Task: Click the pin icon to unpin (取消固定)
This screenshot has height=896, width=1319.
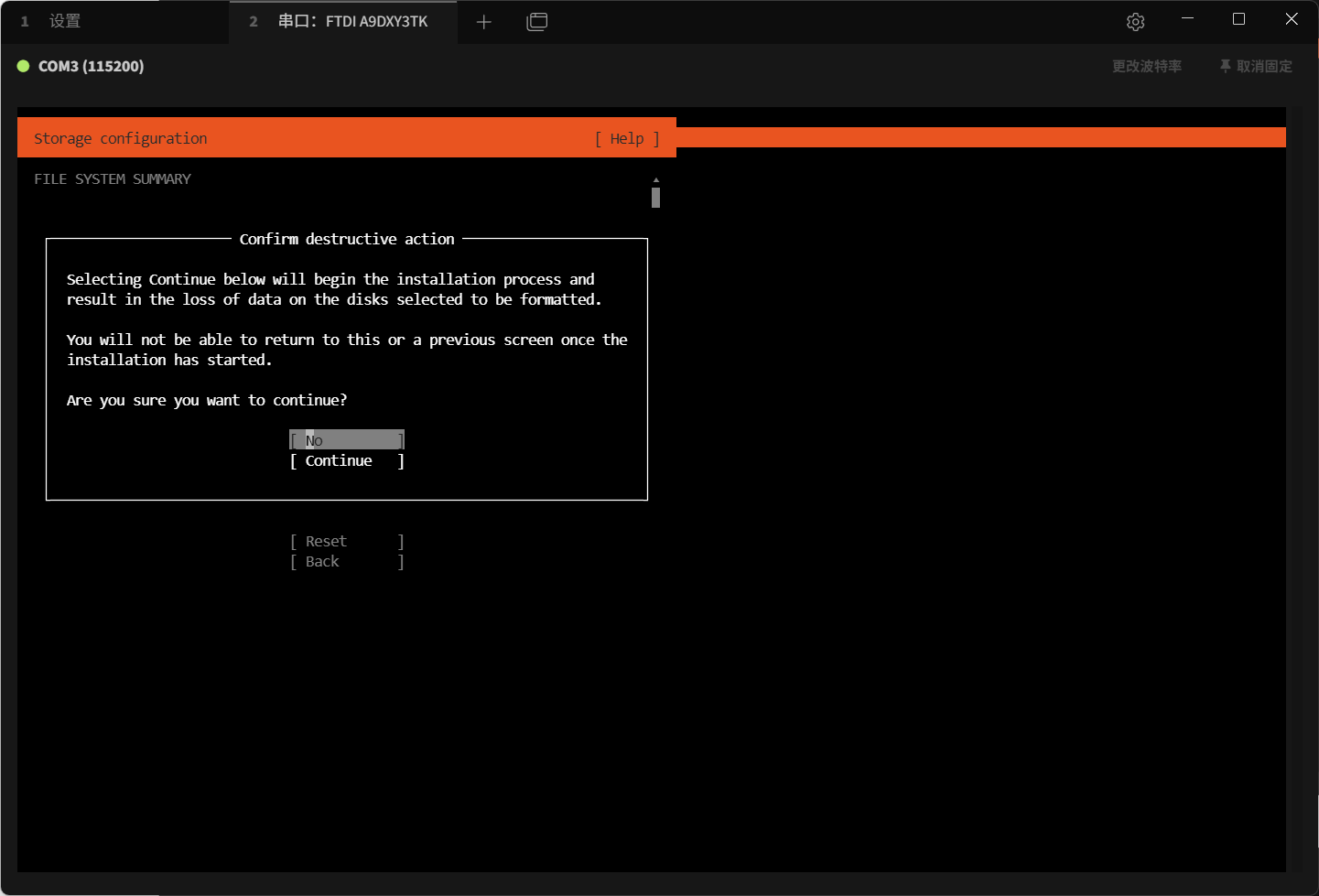Action: pyautogui.click(x=1226, y=66)
